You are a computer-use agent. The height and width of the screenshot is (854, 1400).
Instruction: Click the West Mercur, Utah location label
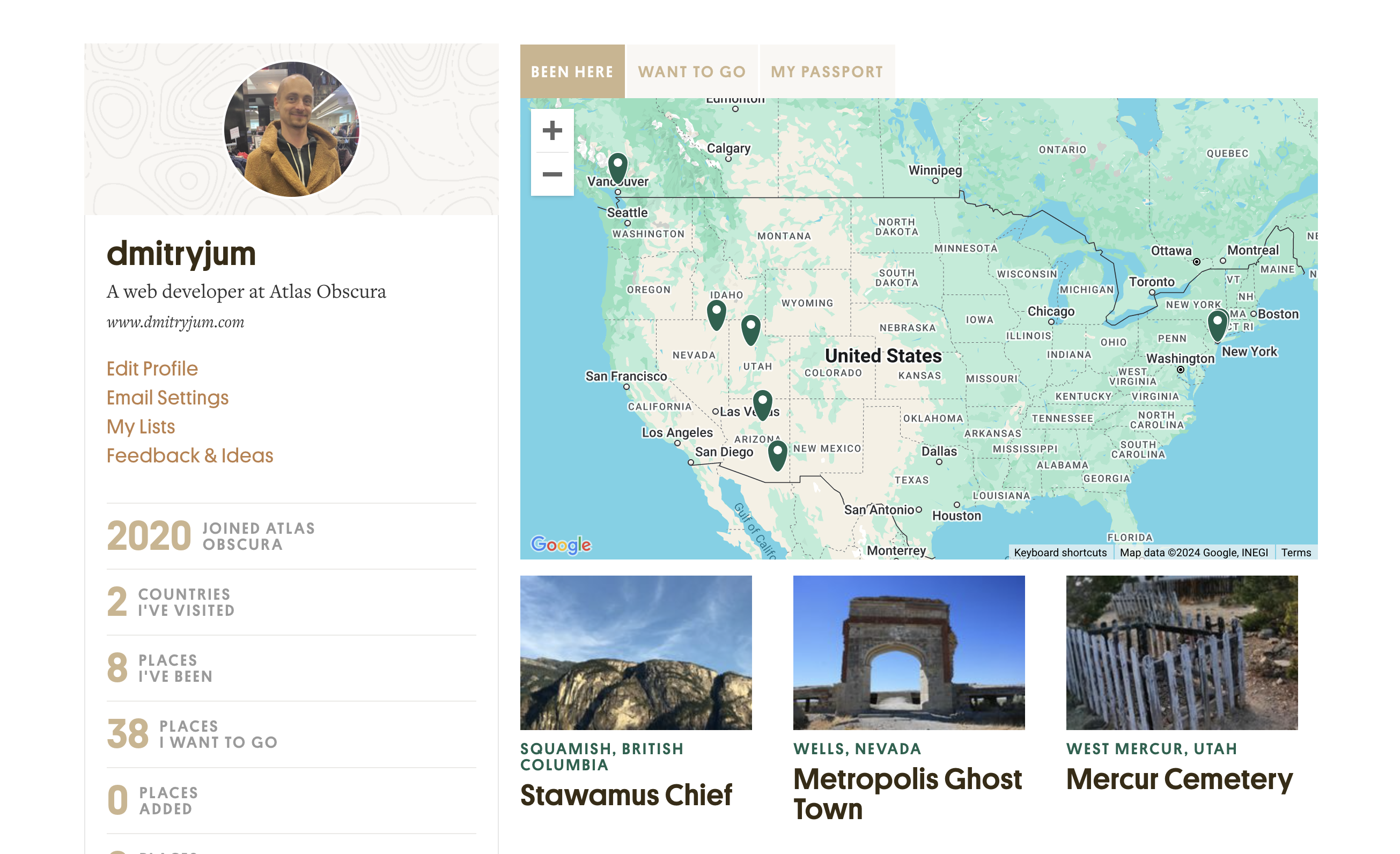[1152, 748]
